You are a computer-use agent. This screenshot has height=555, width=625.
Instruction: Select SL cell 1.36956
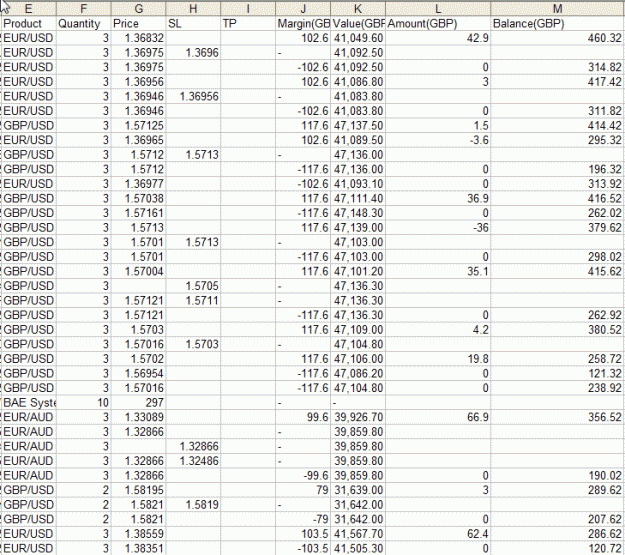pos(193,96)
